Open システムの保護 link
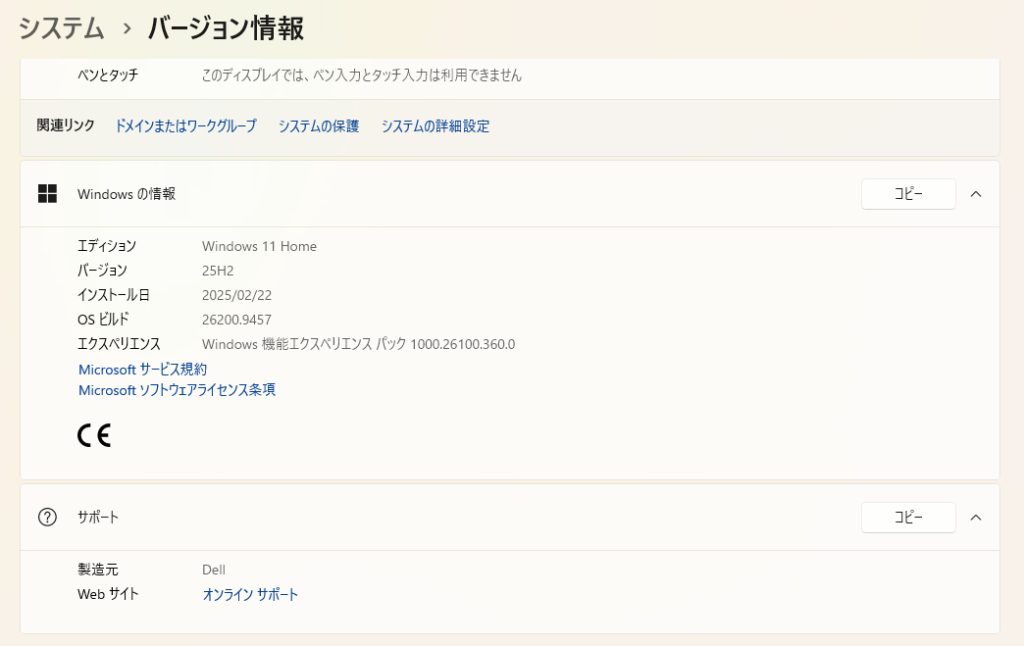This screenshot has height=646, width=1024. tap(319, 126)
